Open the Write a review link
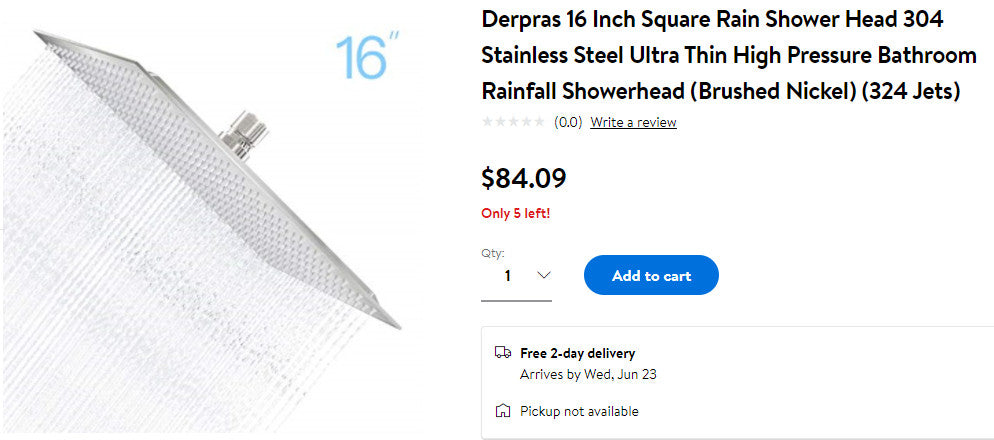This screenshot has width=994, height=440. click(633, 122)
